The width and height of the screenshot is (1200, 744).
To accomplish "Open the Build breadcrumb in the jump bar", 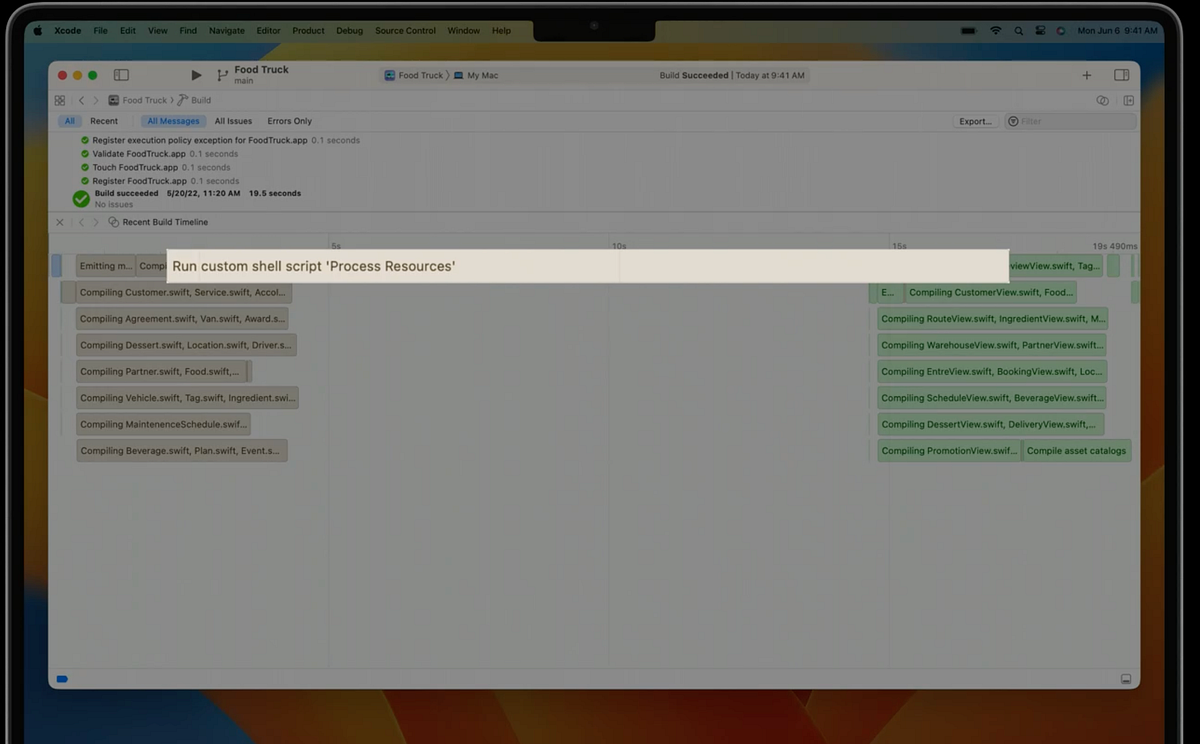I will point(197,100).
